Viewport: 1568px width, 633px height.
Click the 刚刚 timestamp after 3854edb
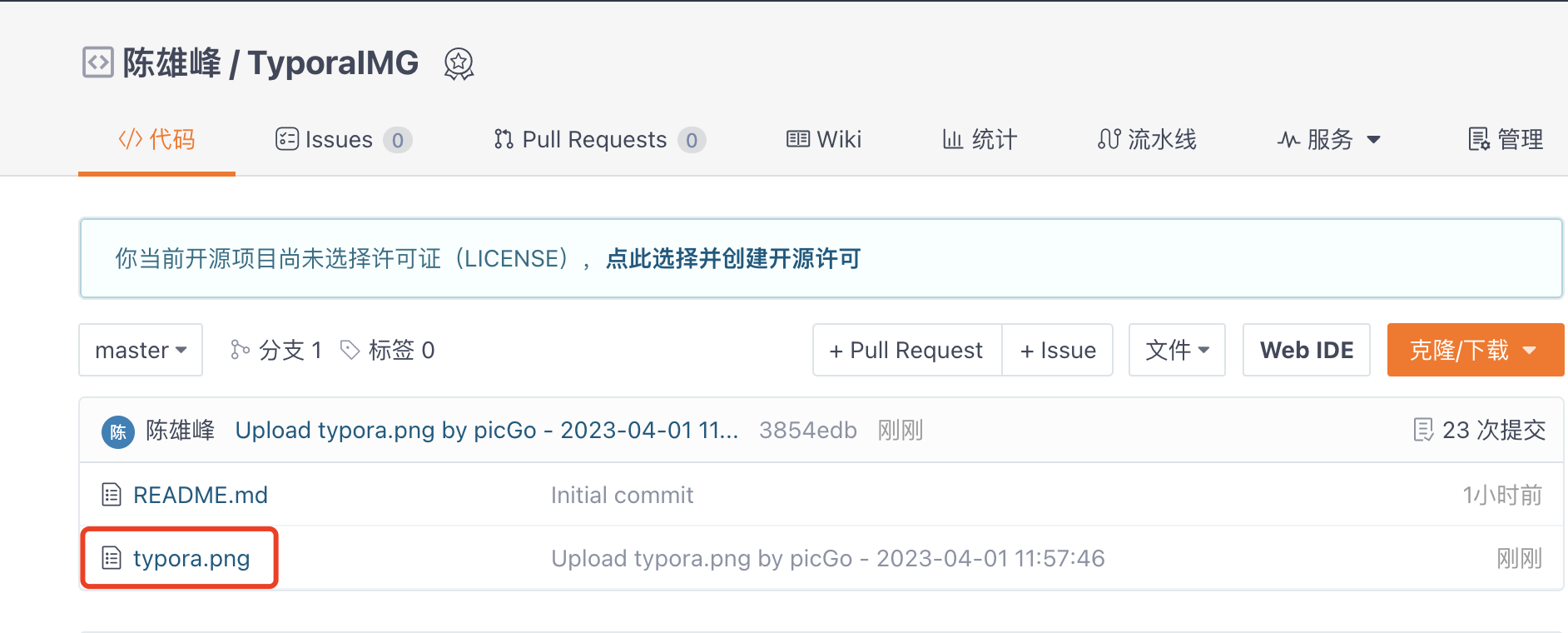click(x=901, y=431)
